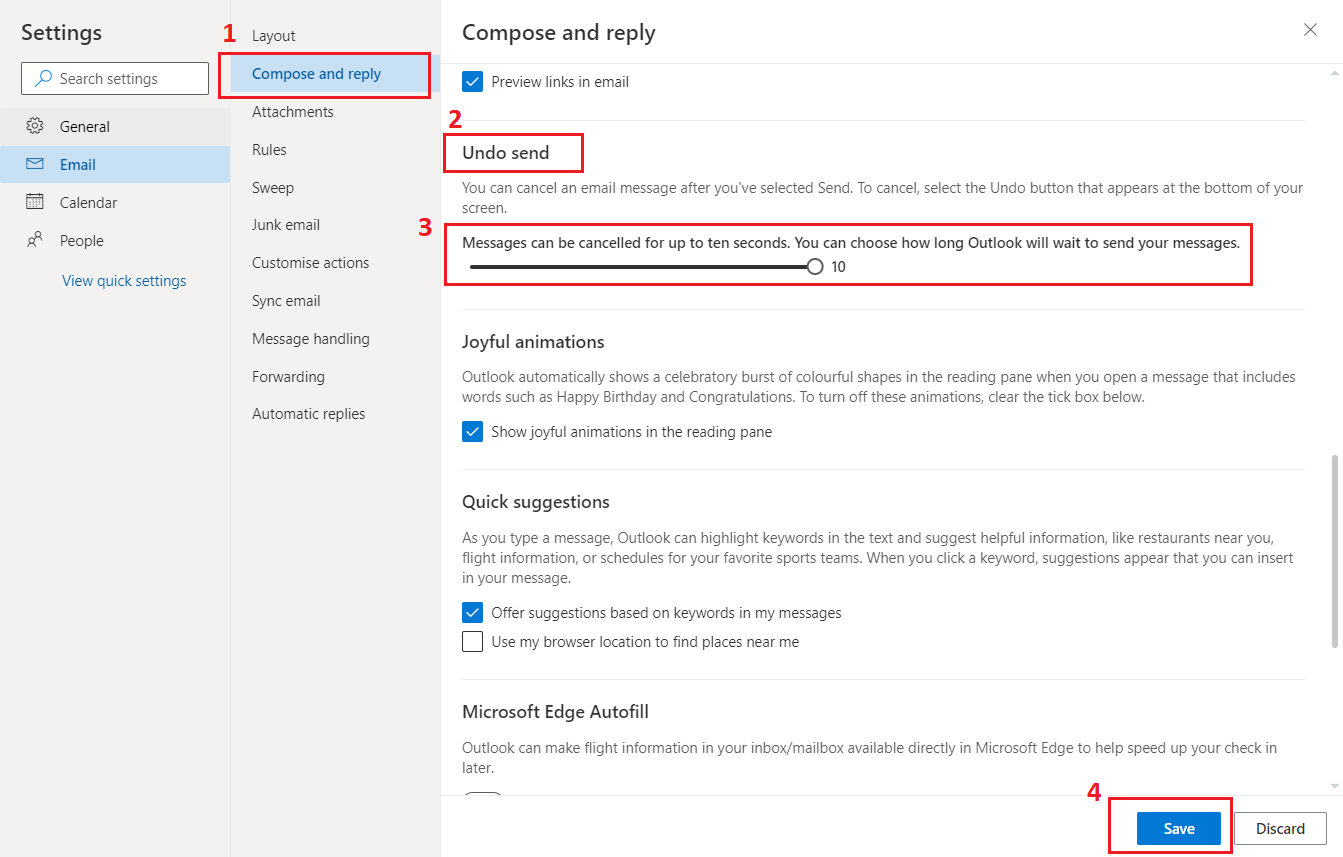Open Calendar settings using the calendar icon
Viewport: 1343px width, 857px height.
pyautogui.click(x=35, y=202)
